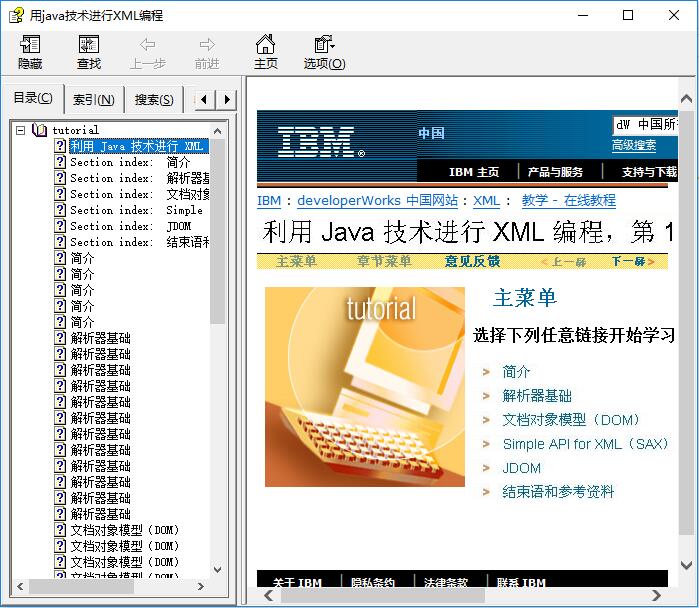This screenshot has width=699, height=608.
Task: Click the IBM logo in header
Action: tap(321, 142)
